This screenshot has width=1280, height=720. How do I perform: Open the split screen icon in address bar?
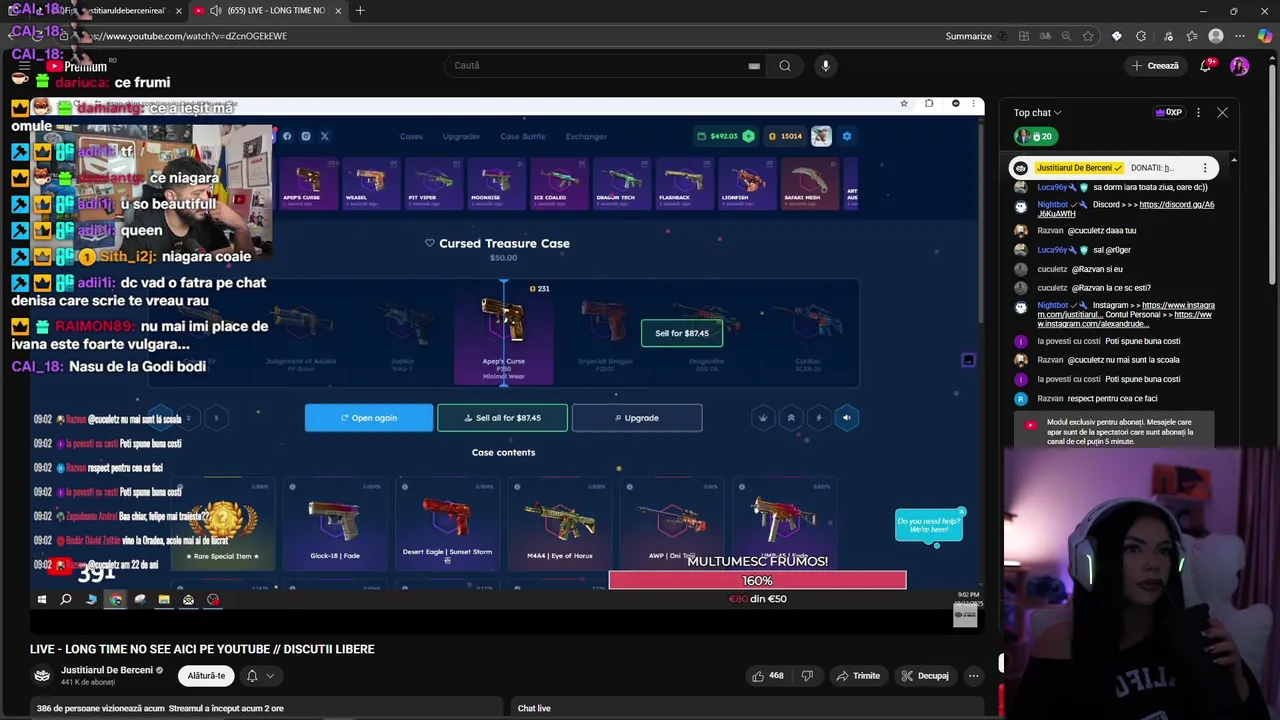pos(1024,36)
